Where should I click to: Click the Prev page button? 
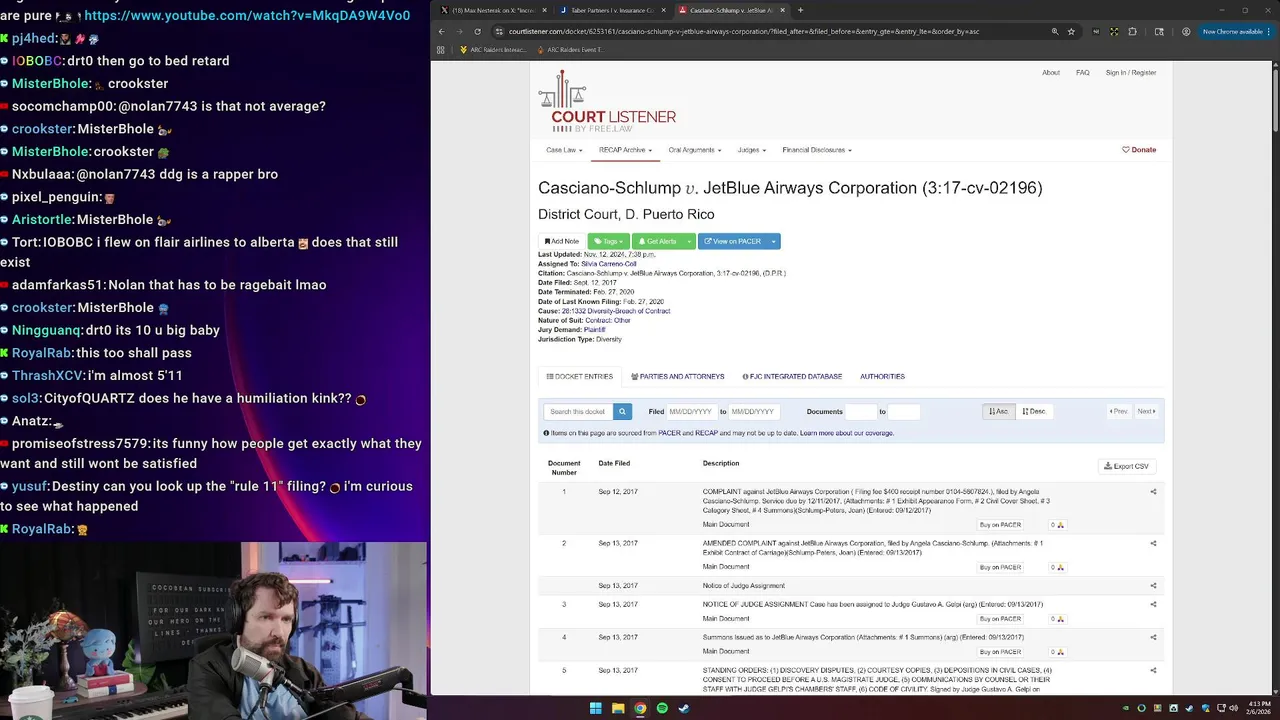[1119, 411]
